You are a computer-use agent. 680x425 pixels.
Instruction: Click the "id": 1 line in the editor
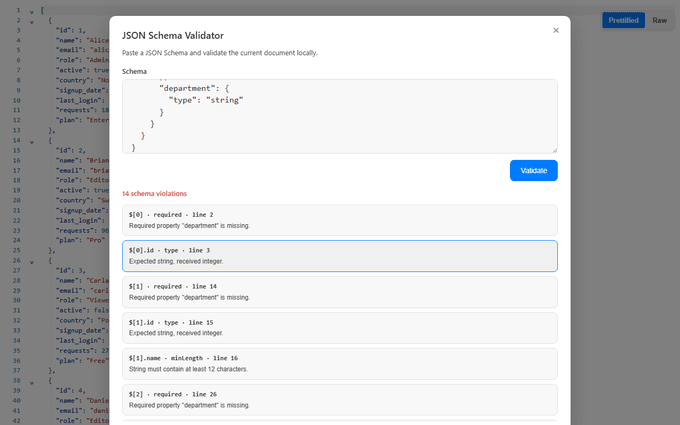71,30
